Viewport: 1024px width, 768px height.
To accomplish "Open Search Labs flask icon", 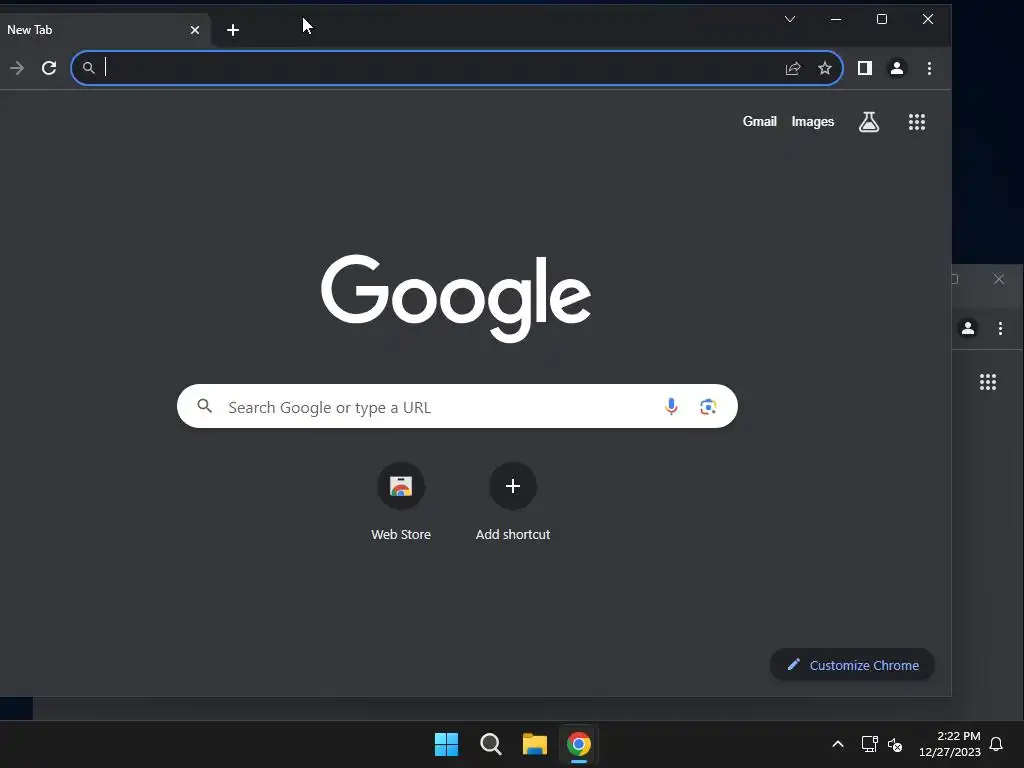I will (x=869, y=122).
